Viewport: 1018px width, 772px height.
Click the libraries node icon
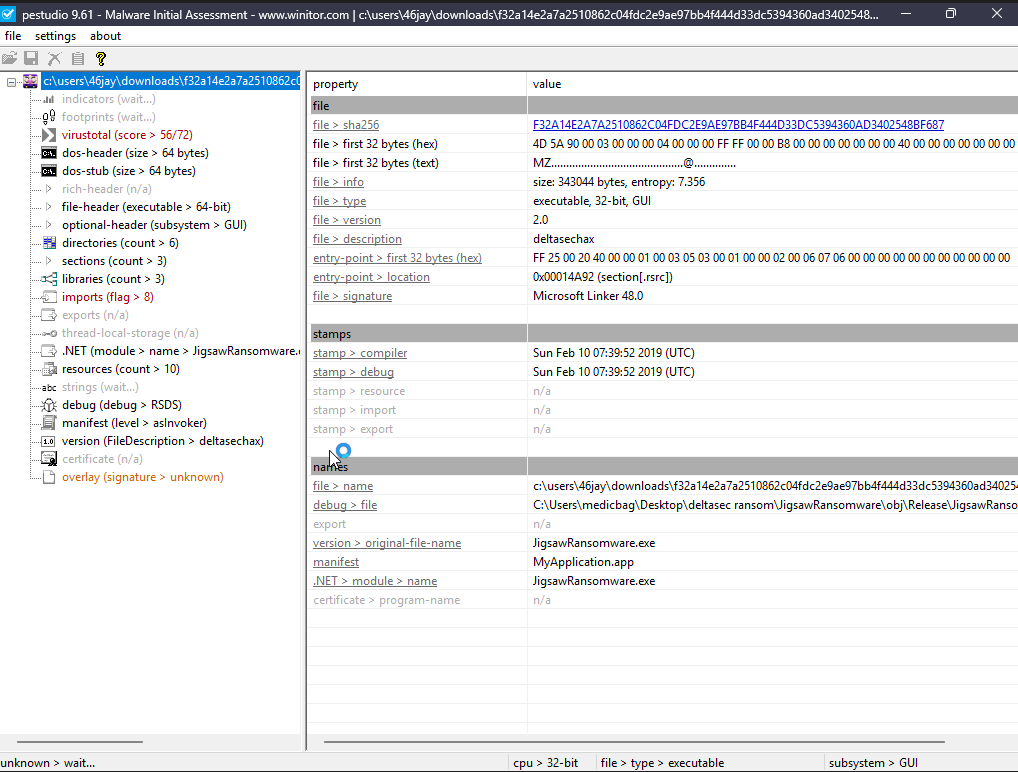pyautogui.click(x=49, y=279)
